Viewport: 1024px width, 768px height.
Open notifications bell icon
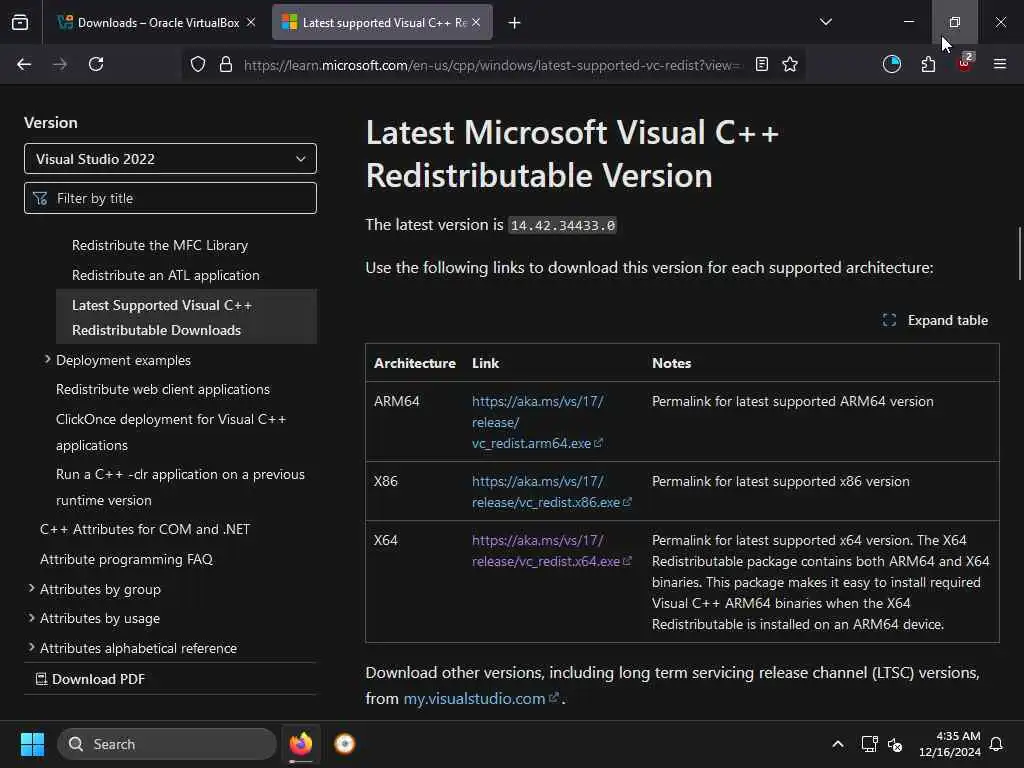coord(997,744)
